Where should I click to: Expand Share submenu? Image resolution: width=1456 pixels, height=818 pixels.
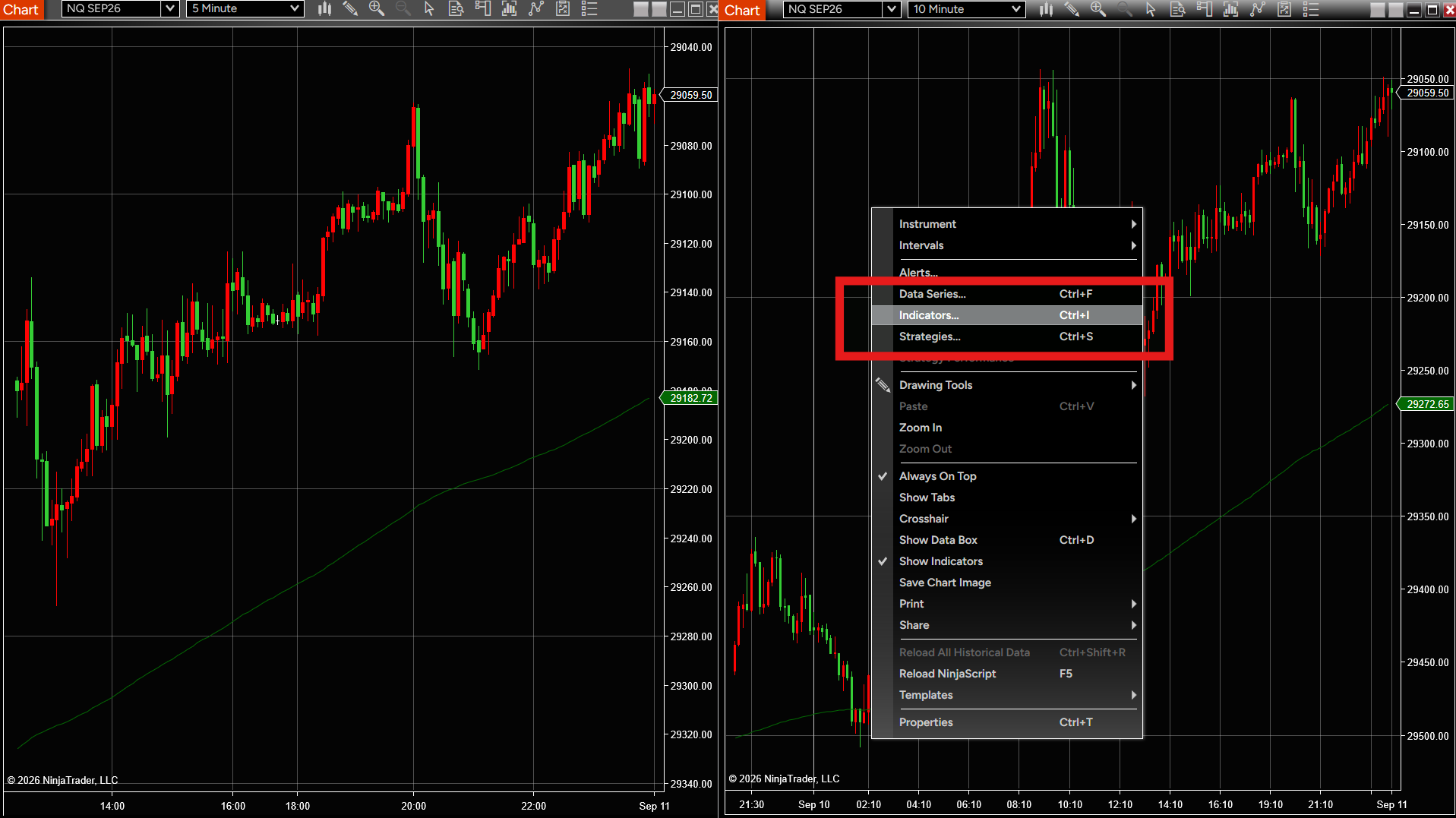tap(1006, 625)
